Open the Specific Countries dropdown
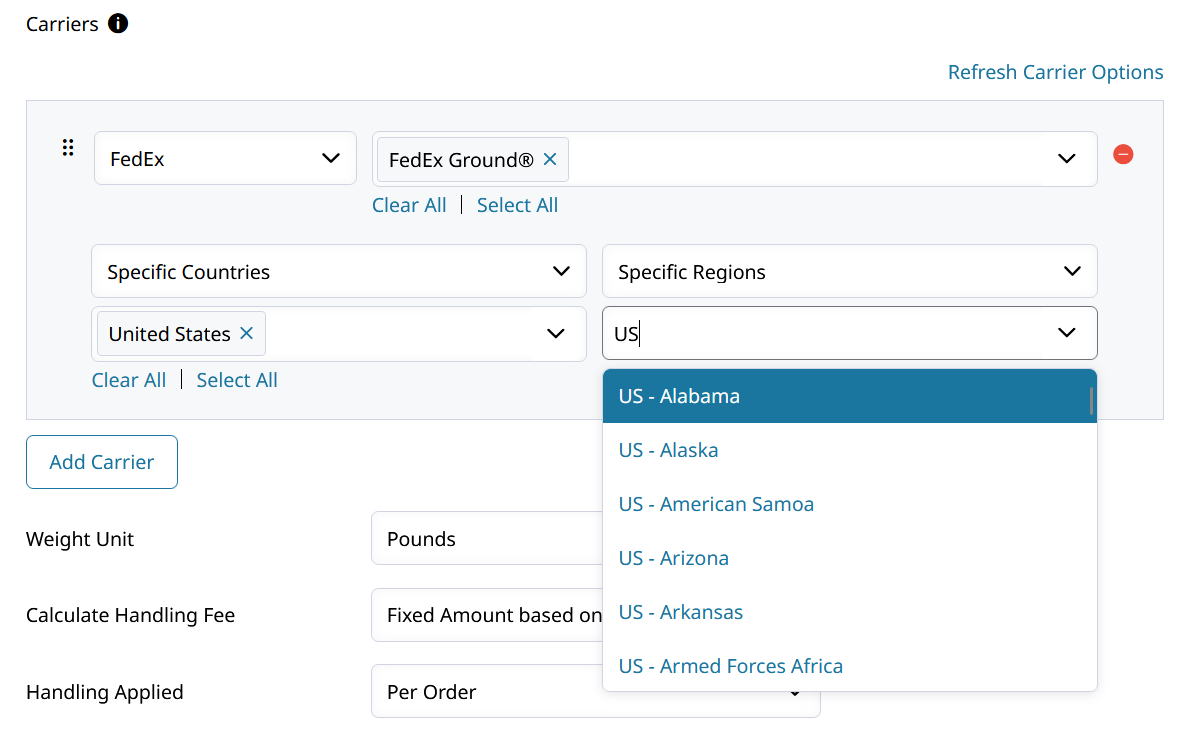The height and width of the screenshot is (735, 1185). (339, 271)
